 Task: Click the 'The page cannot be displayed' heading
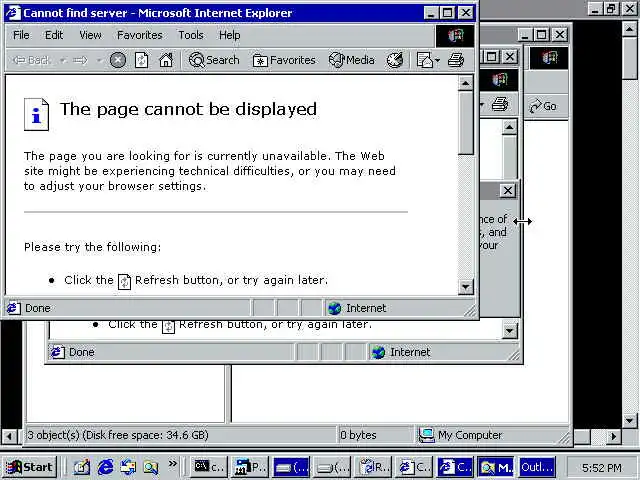(x=188, y=109)
